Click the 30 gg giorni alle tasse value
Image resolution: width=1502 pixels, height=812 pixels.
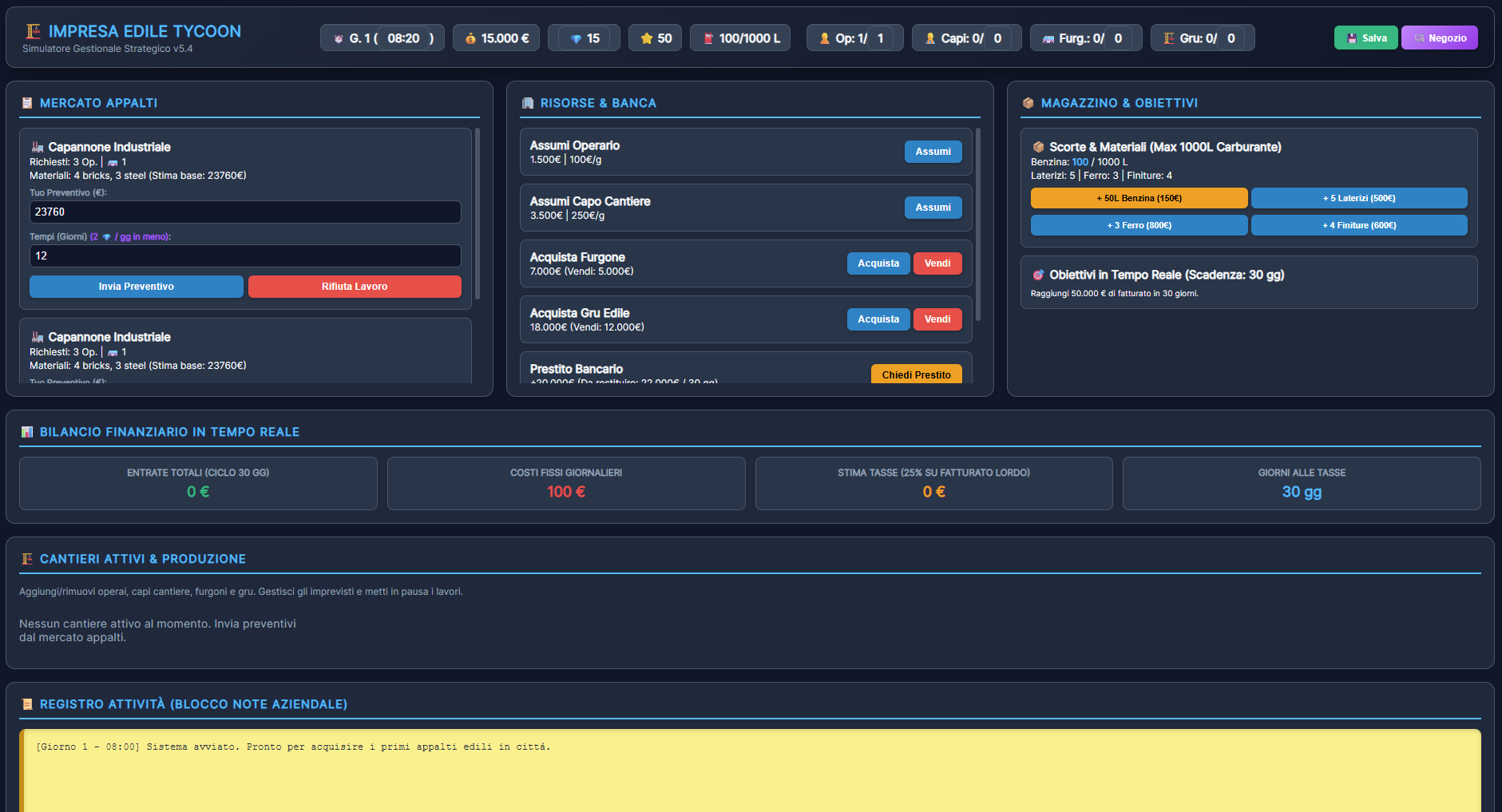1302,492
